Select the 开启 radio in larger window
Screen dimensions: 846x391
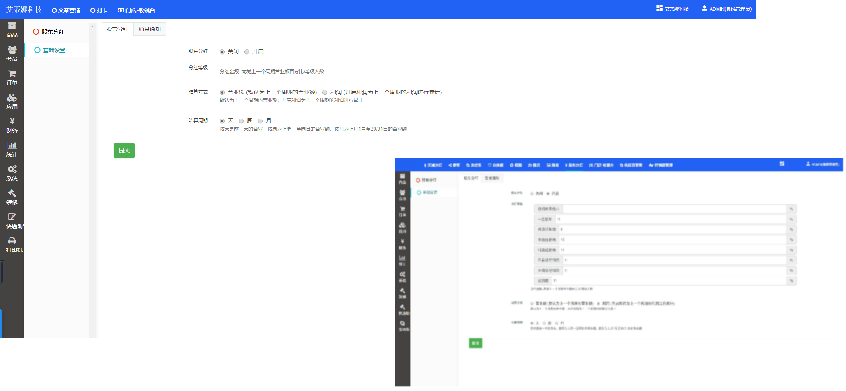click(x=247, y=52)
